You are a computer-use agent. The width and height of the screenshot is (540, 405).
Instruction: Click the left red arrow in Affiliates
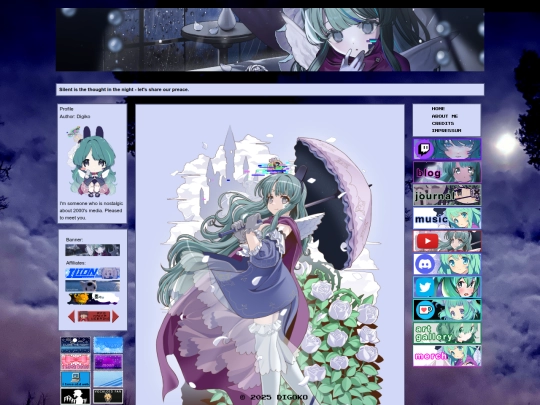71,316
